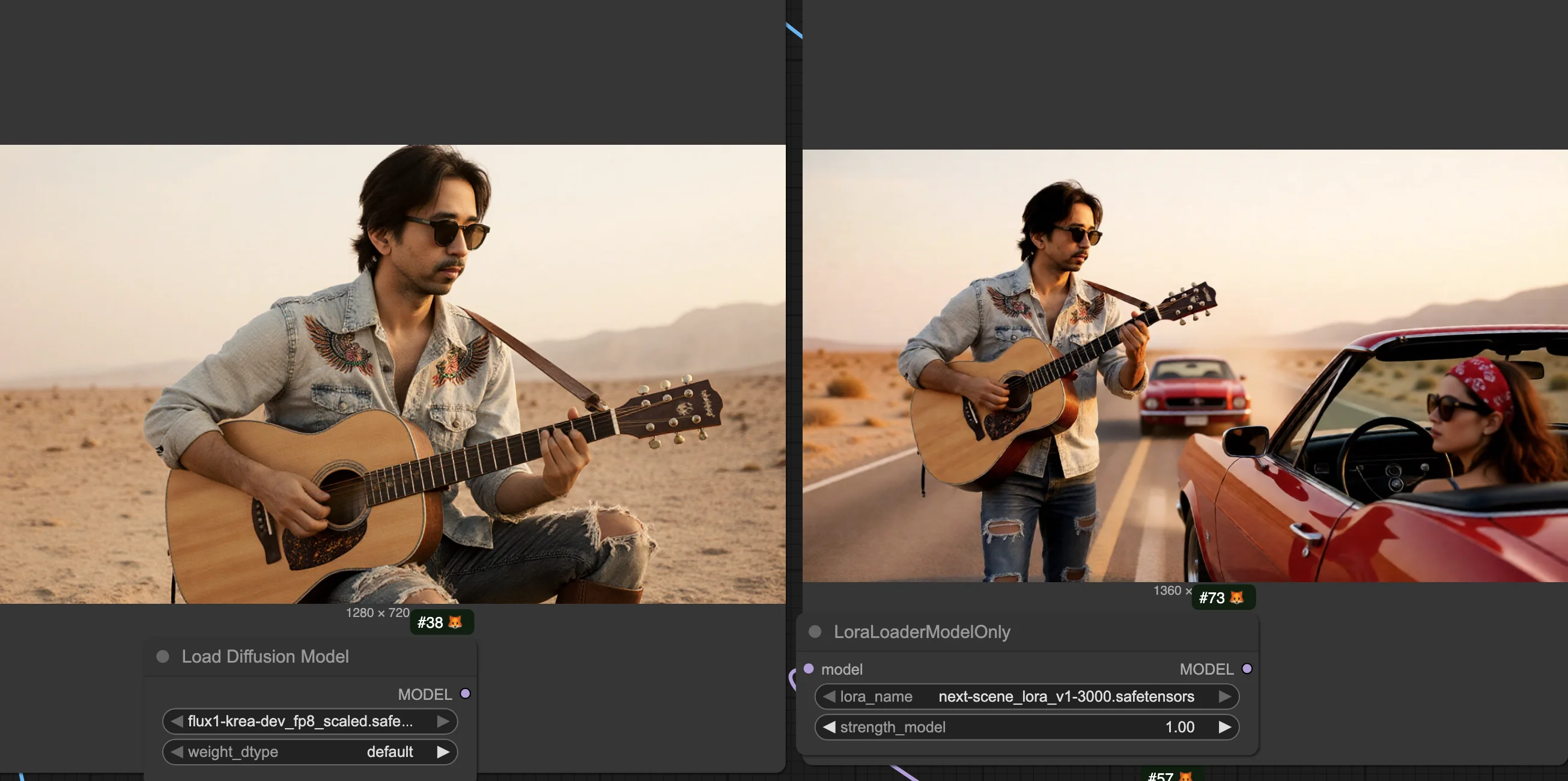
Task: Click the model input dot on LoraLoaderModelOnly
Action: [809, 669]
